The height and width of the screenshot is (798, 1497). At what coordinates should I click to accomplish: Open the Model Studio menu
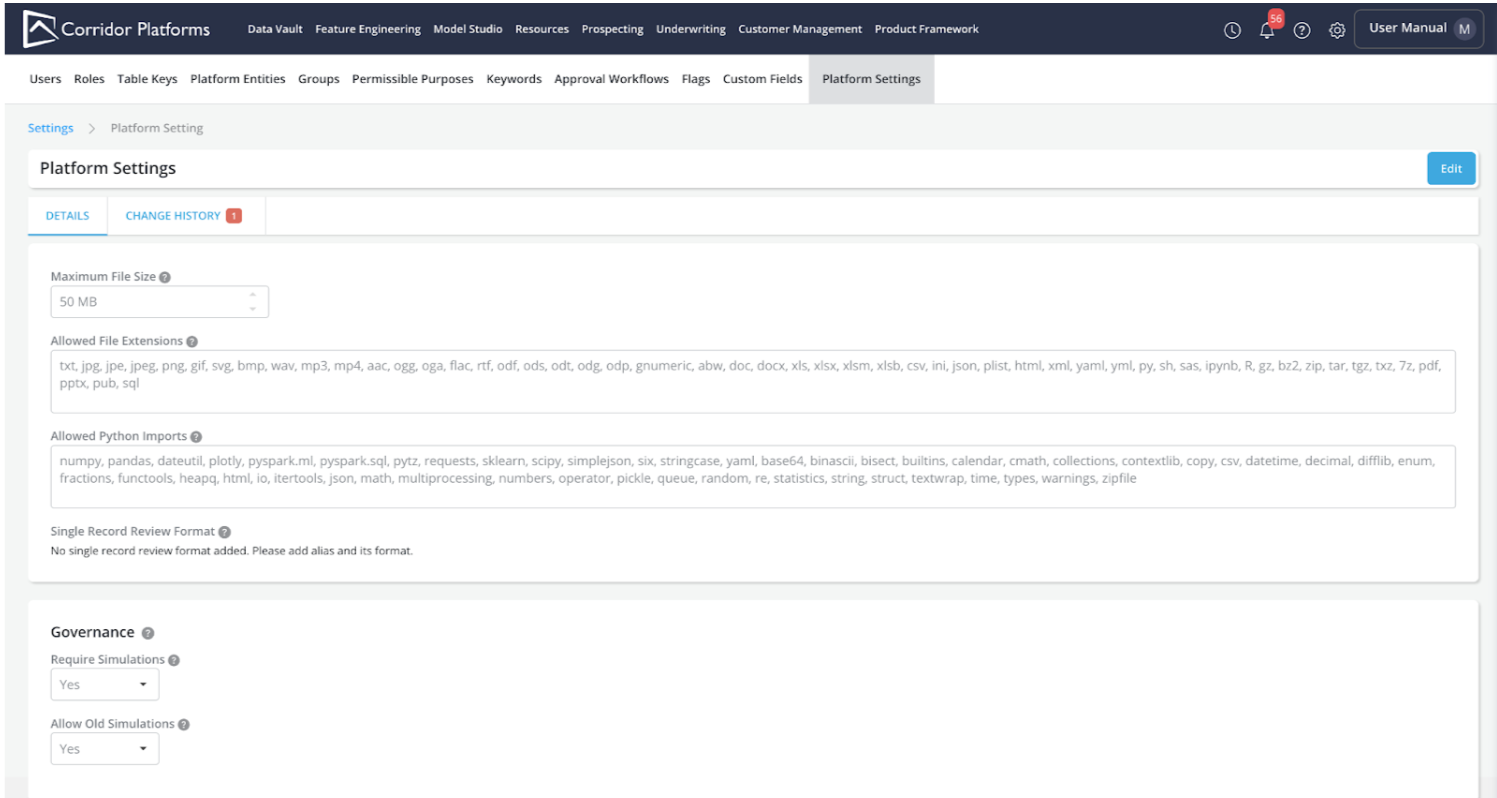point(467,29)
